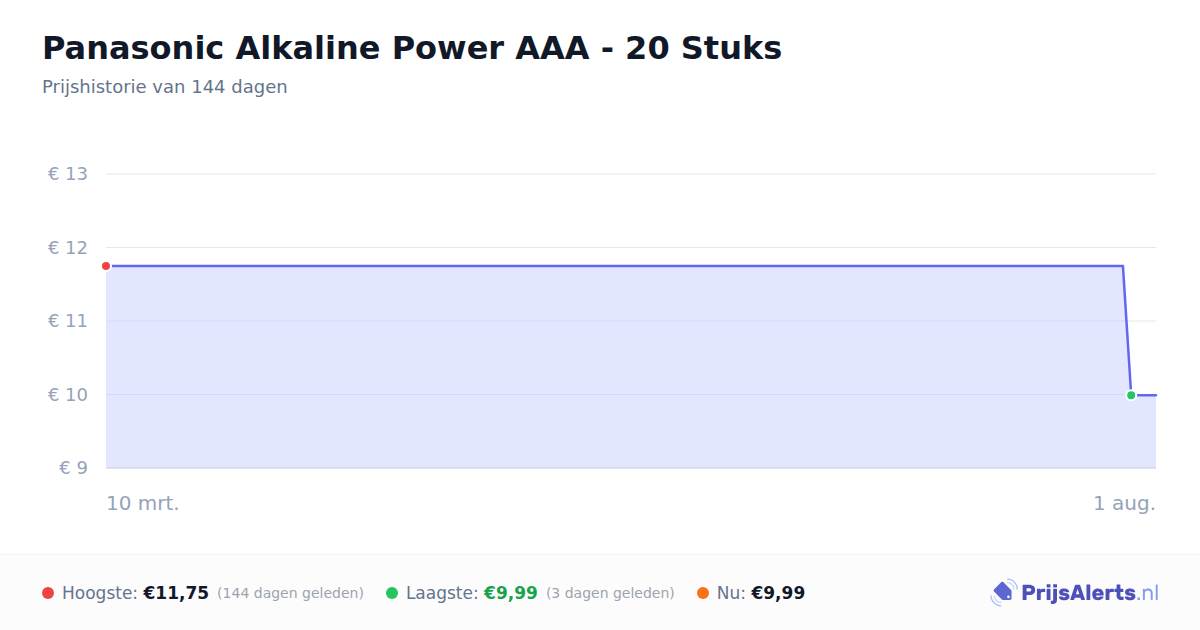The width and height of the screenshot is (1200, 630).
Task: Click the Prijshistorie van 144 dagen subtitle
Action: pos(165,87)
